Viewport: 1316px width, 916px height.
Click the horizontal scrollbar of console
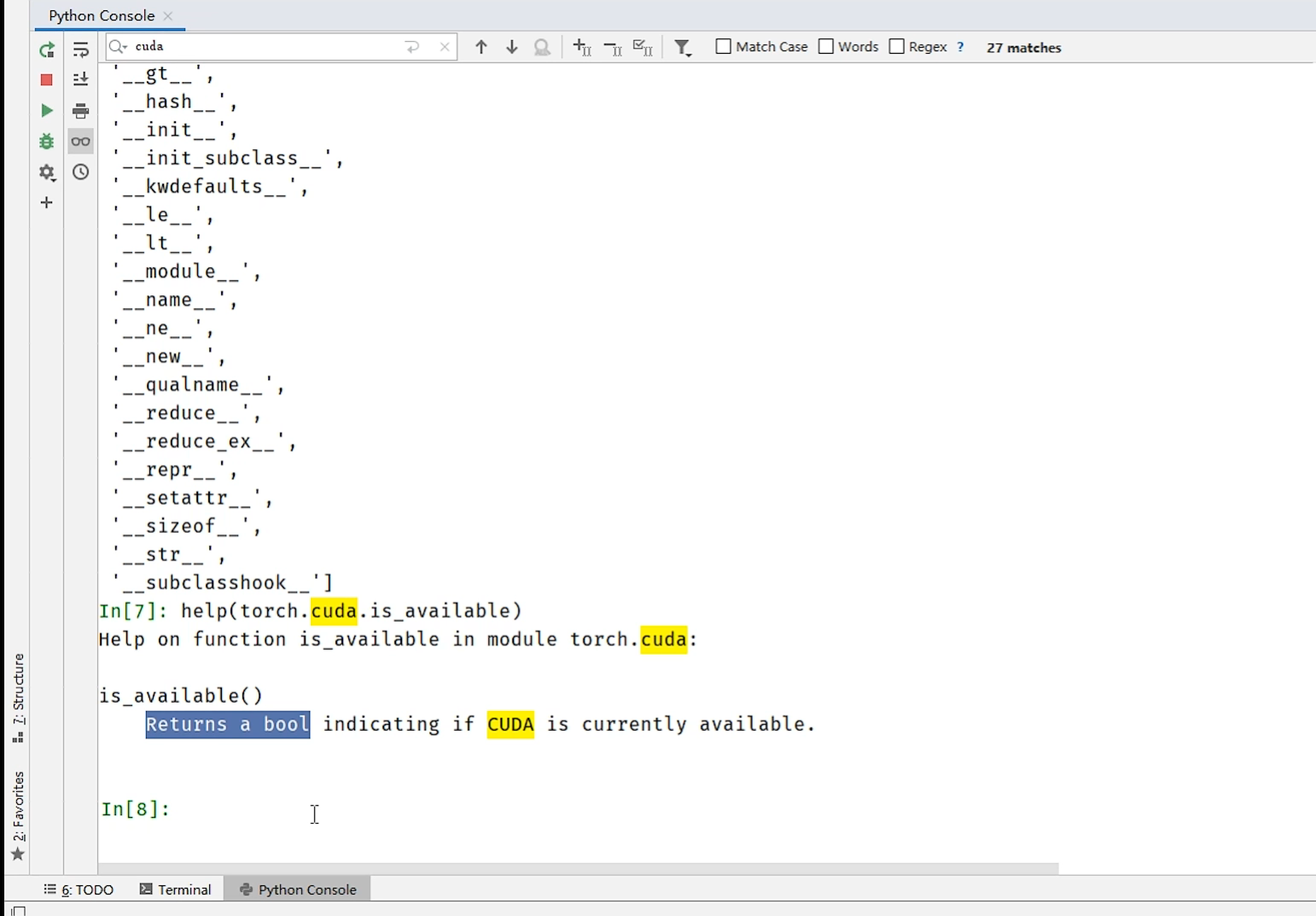(x=579, y=868)
